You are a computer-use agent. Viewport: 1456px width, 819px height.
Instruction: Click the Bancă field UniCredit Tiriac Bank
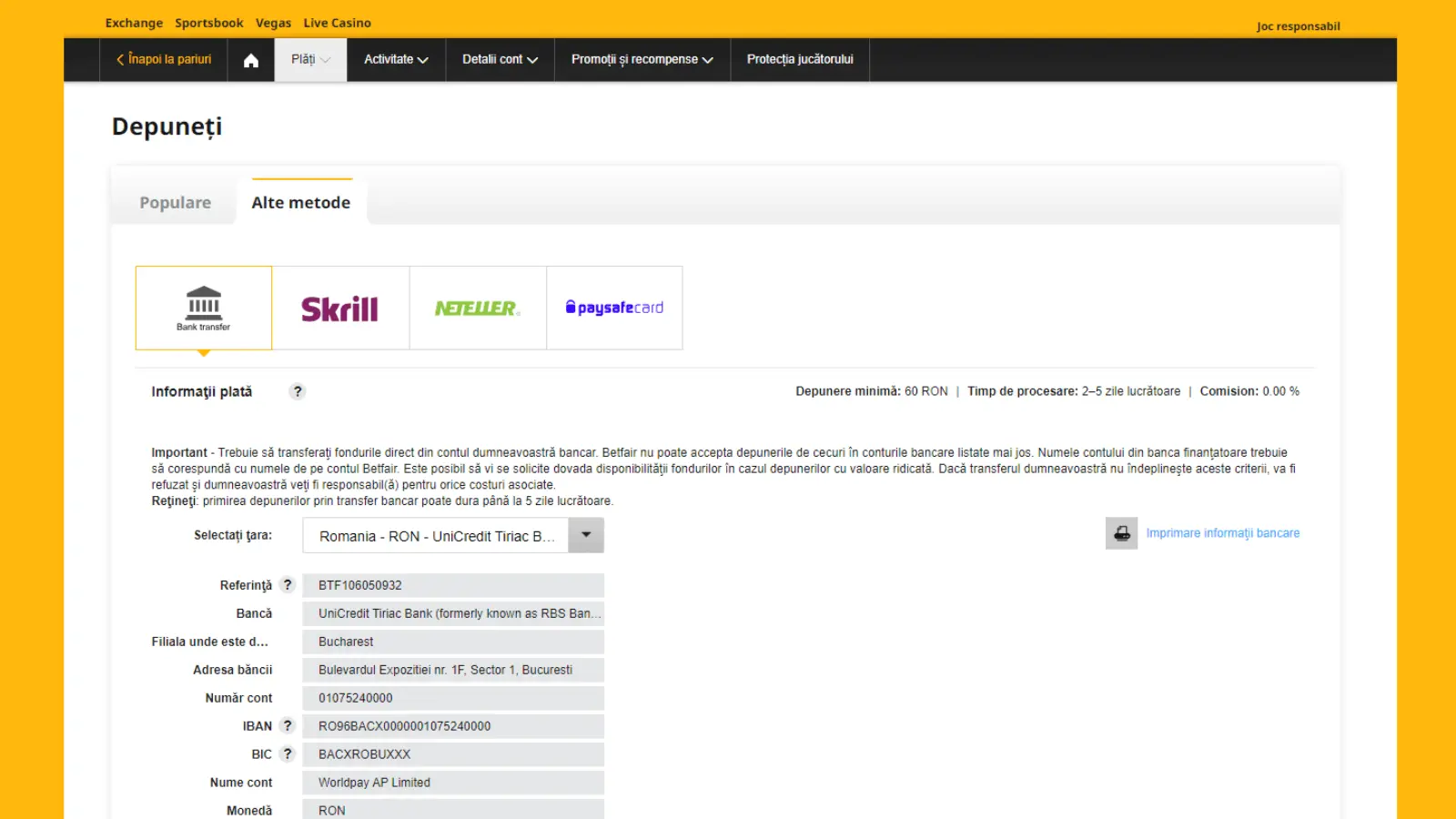click(x=453, y=613)
